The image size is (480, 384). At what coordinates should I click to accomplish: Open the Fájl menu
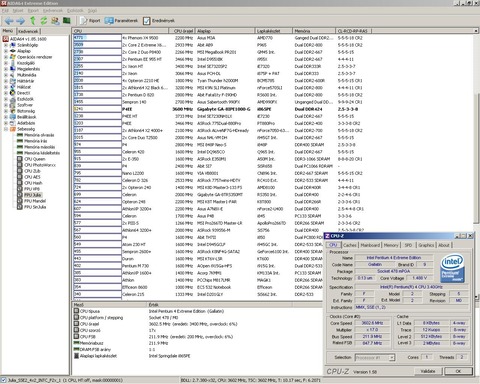pos(5,11)
